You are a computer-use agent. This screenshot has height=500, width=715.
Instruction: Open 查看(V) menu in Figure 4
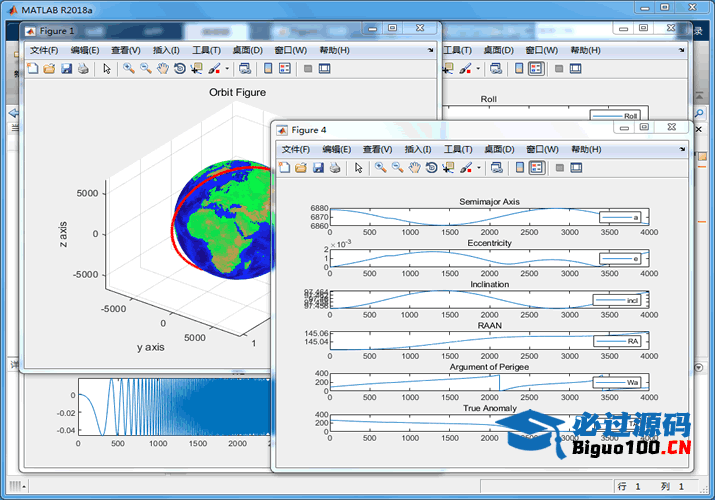tap(378, 149)
